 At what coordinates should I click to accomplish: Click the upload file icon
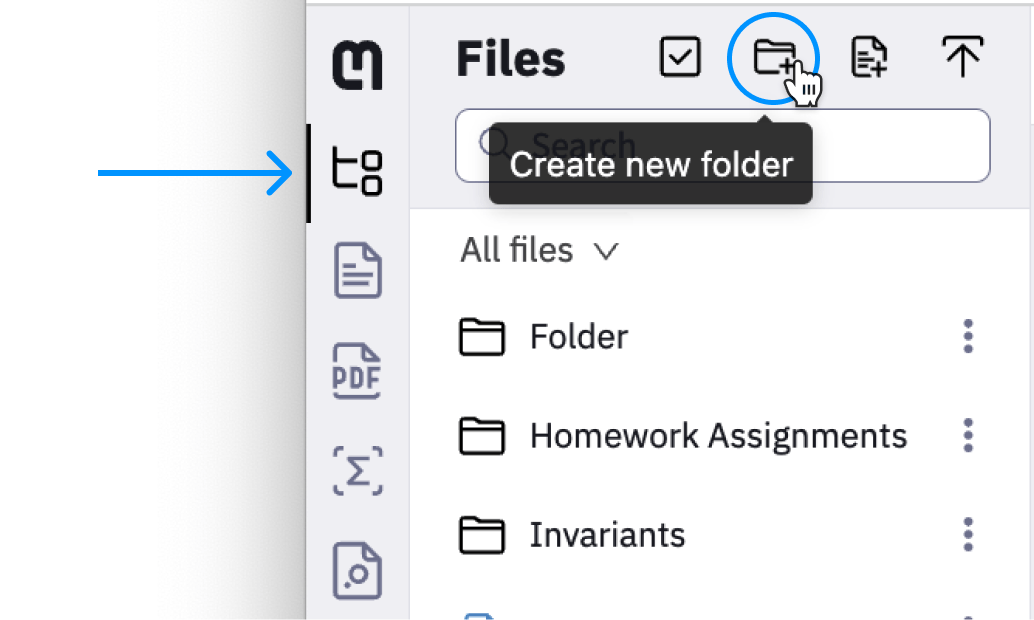tap(962, 57)
